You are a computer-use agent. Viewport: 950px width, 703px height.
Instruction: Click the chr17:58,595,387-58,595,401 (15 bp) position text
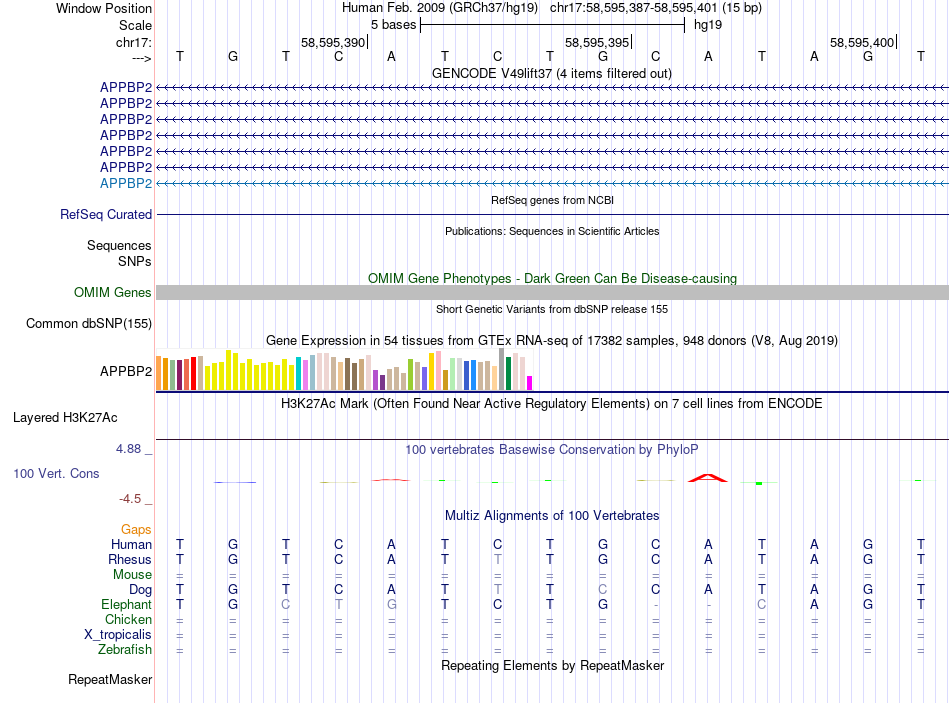click(656, 8)
